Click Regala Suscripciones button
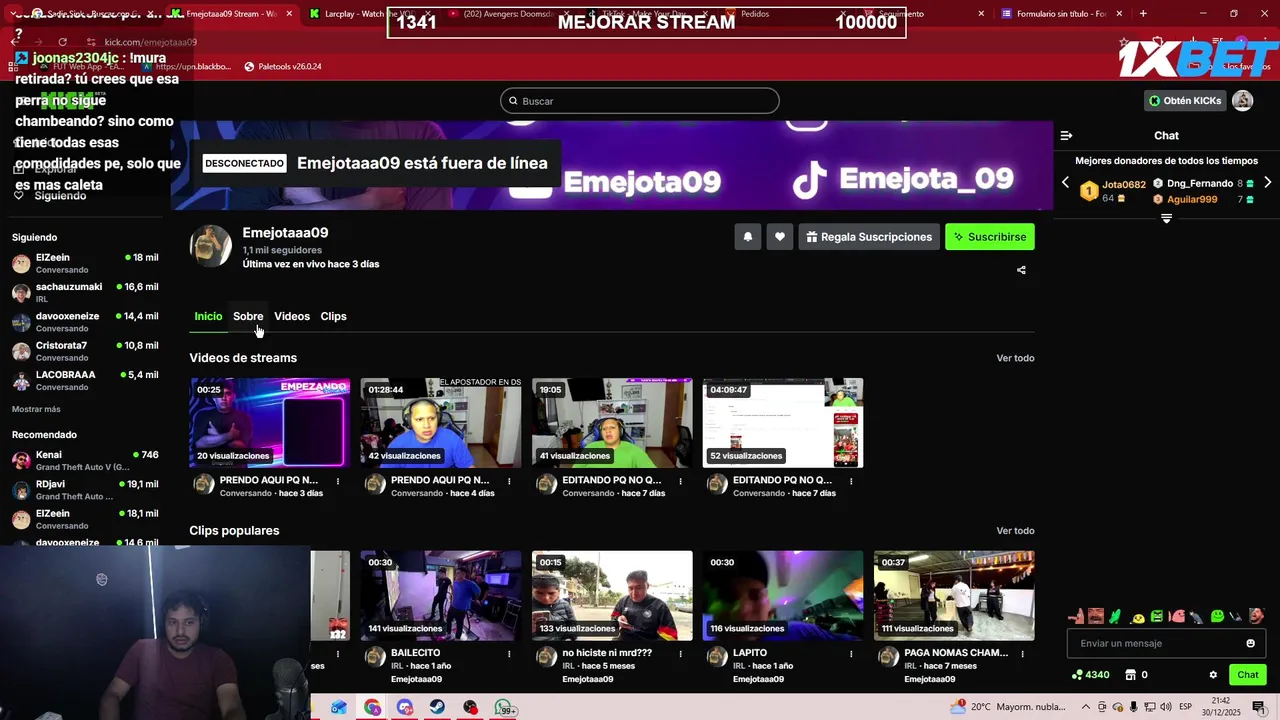The width and height of the screenshot is (1280, 720). [869, 237]
